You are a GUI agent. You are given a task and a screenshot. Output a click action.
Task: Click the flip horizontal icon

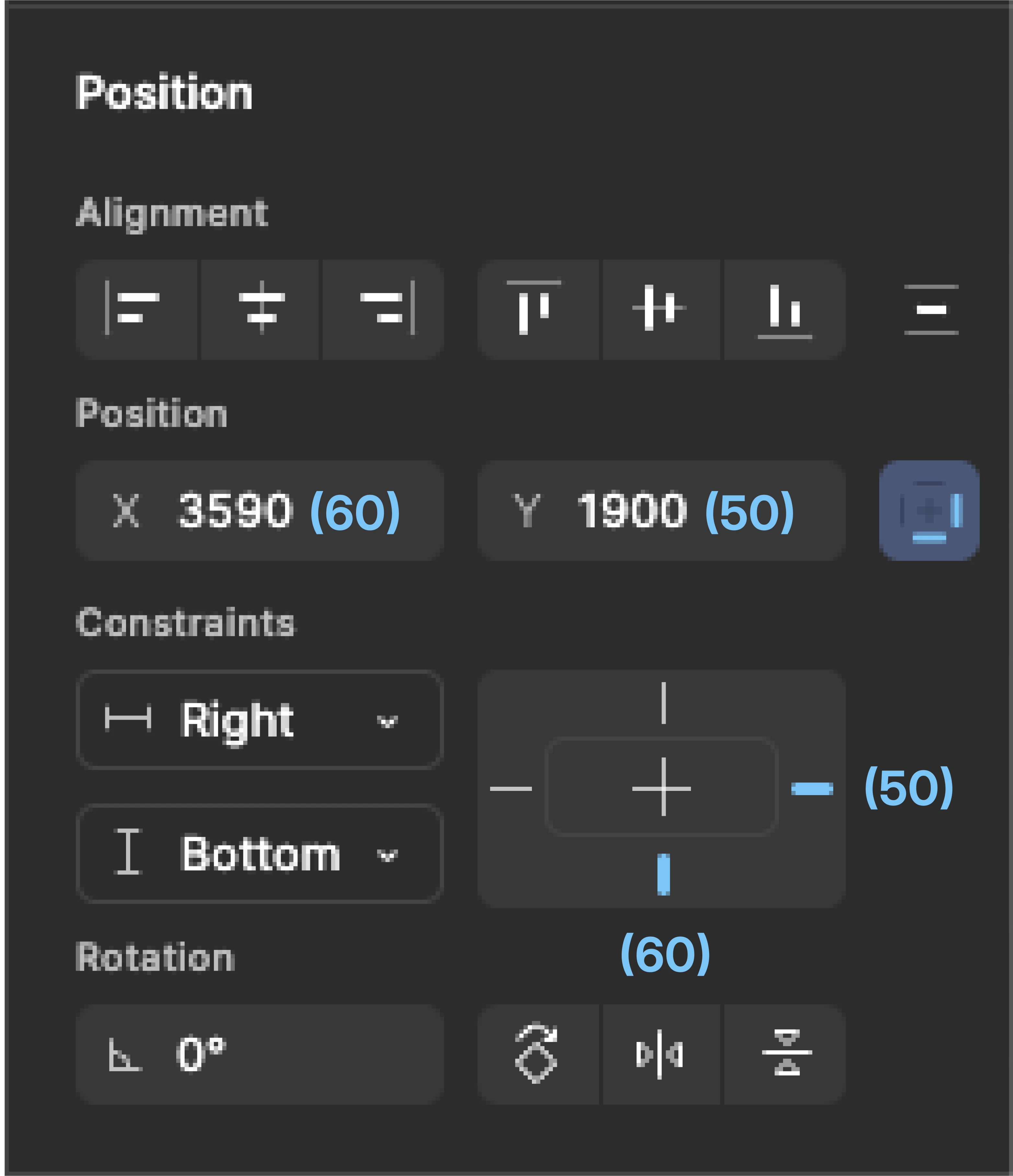tap(662, 1055)
